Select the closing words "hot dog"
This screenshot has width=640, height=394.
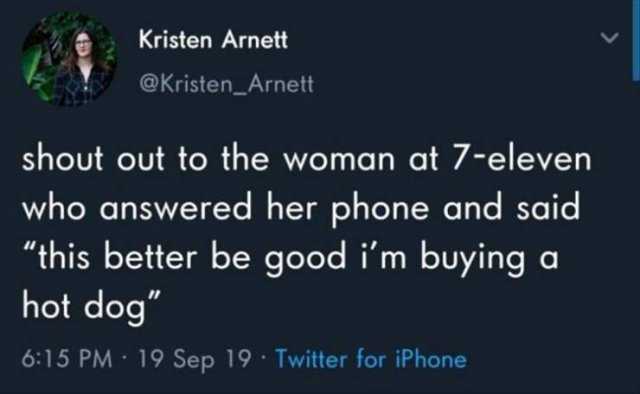(x=84, y=307)
